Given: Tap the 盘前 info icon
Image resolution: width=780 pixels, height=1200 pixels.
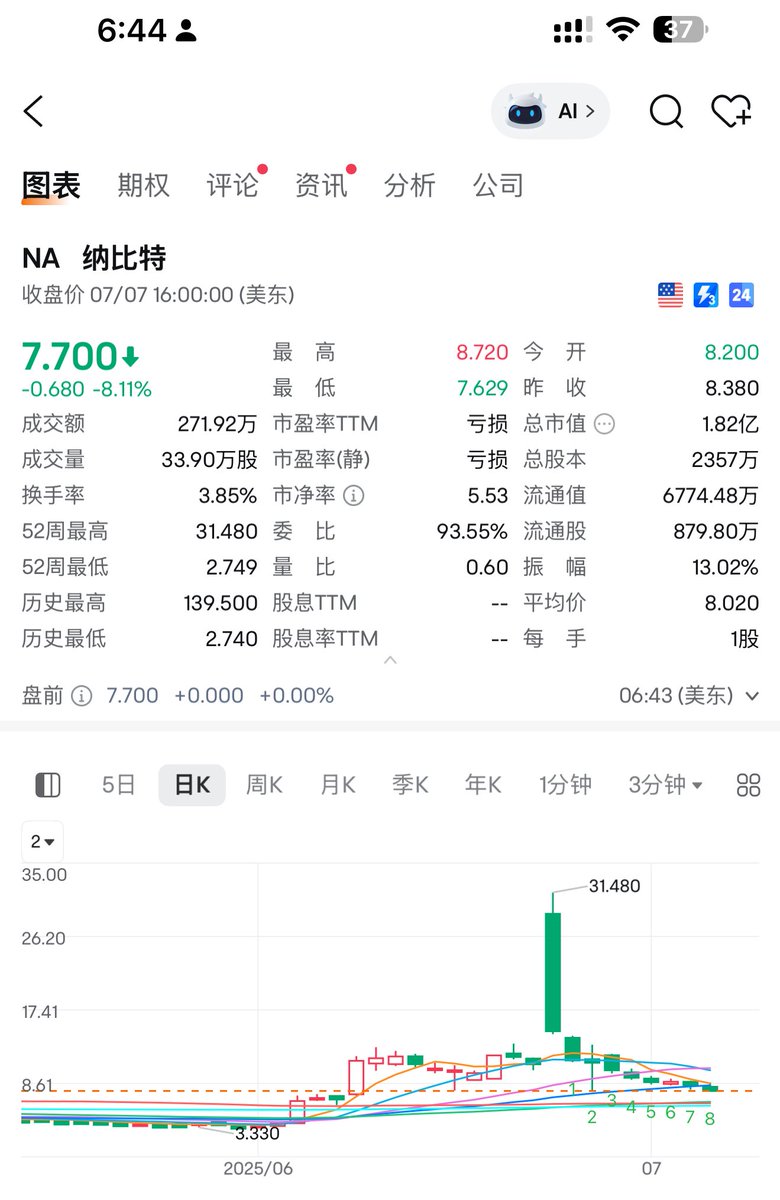Looking at the screenshot, I should tap(82, 696).
